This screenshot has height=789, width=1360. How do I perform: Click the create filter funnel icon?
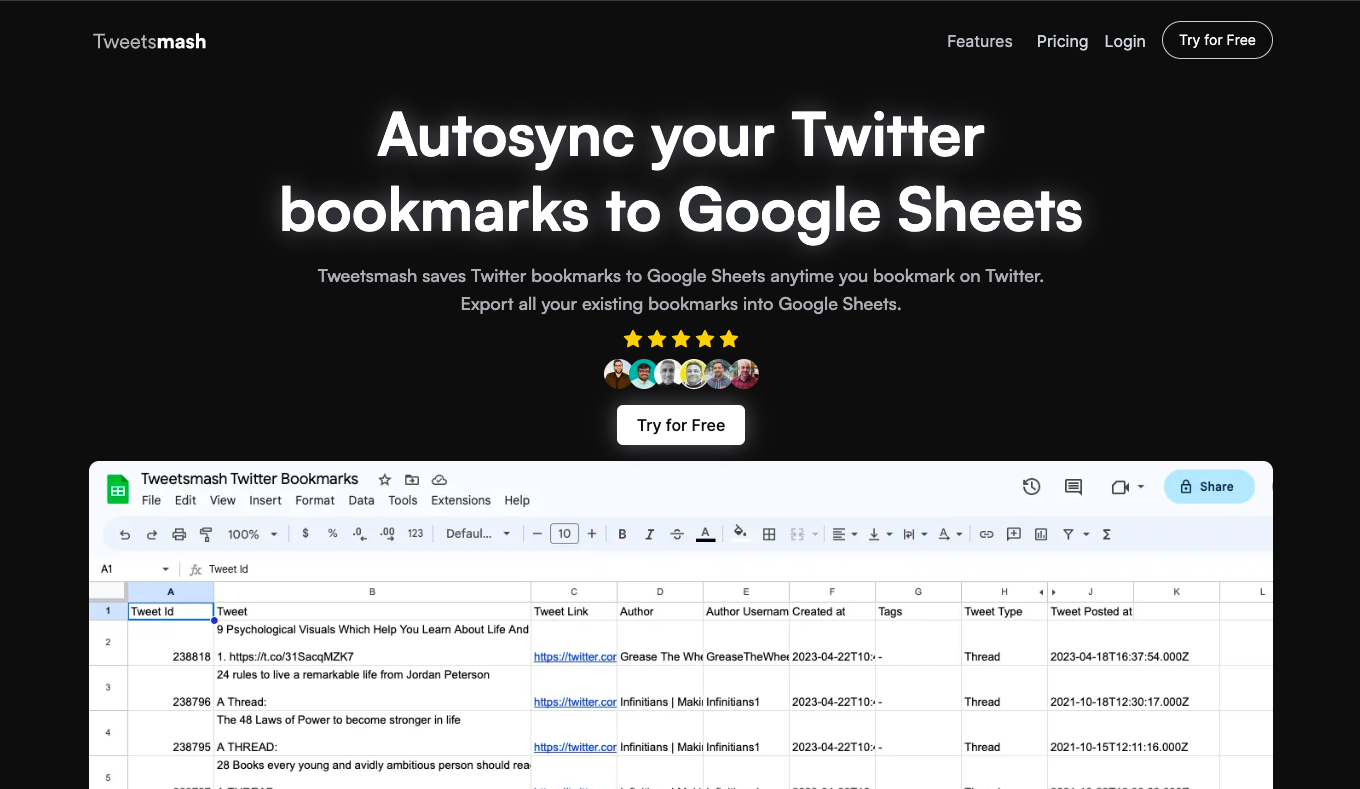click(x=1069, y=534)
